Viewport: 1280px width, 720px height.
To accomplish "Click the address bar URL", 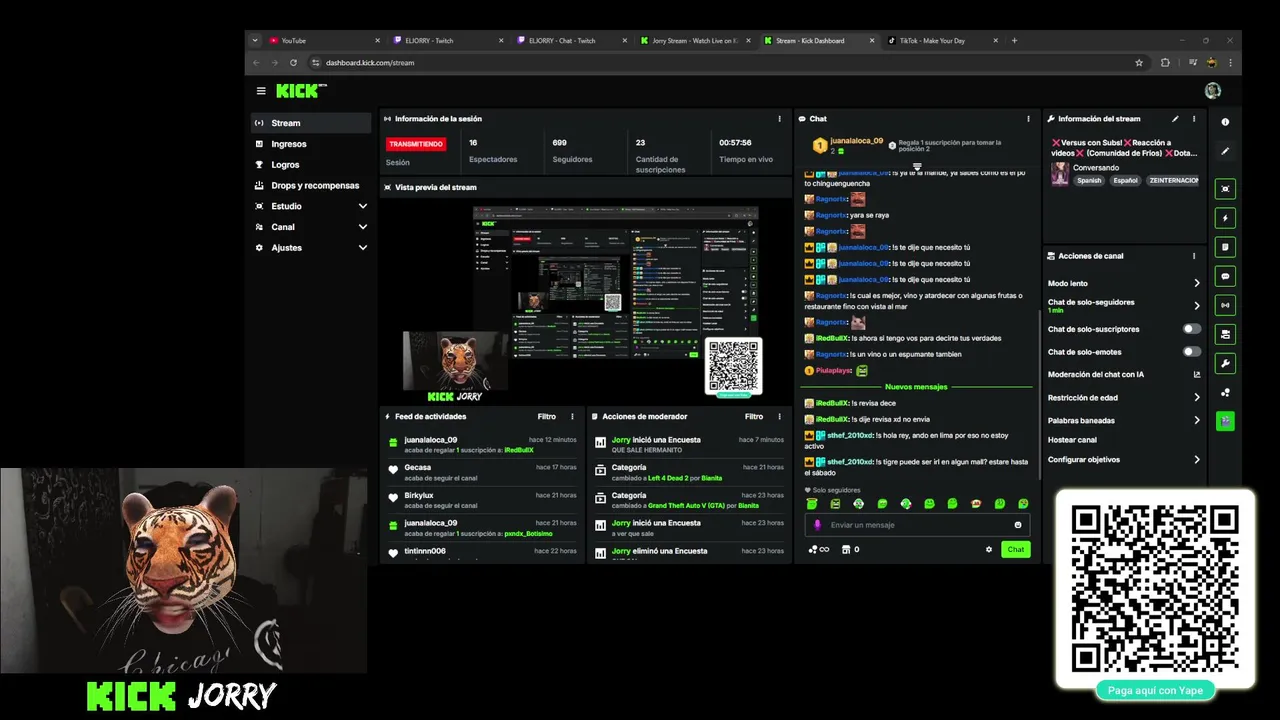I will click(x=370, y=62).
